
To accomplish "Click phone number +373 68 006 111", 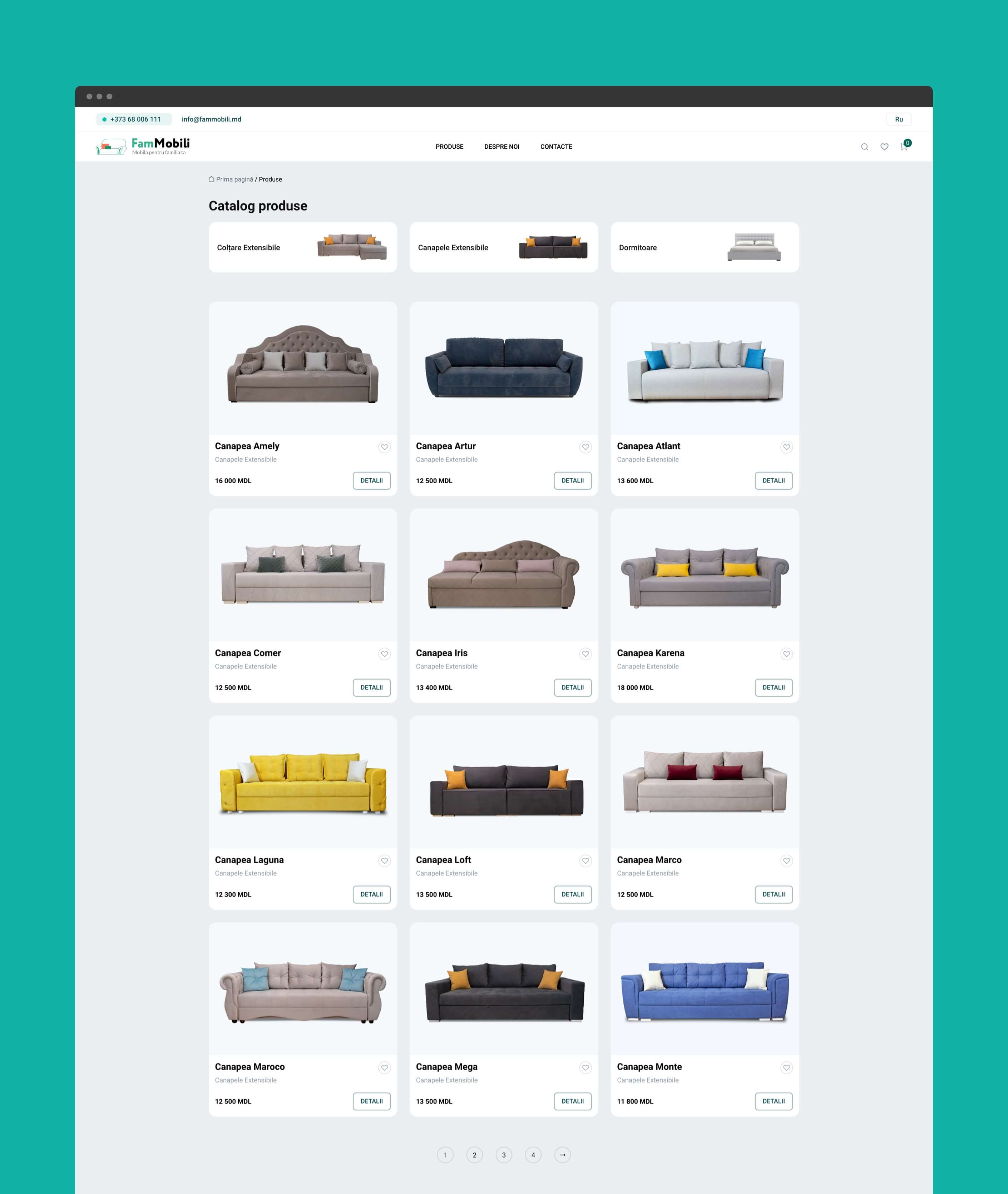I will (x=134, y=119).
